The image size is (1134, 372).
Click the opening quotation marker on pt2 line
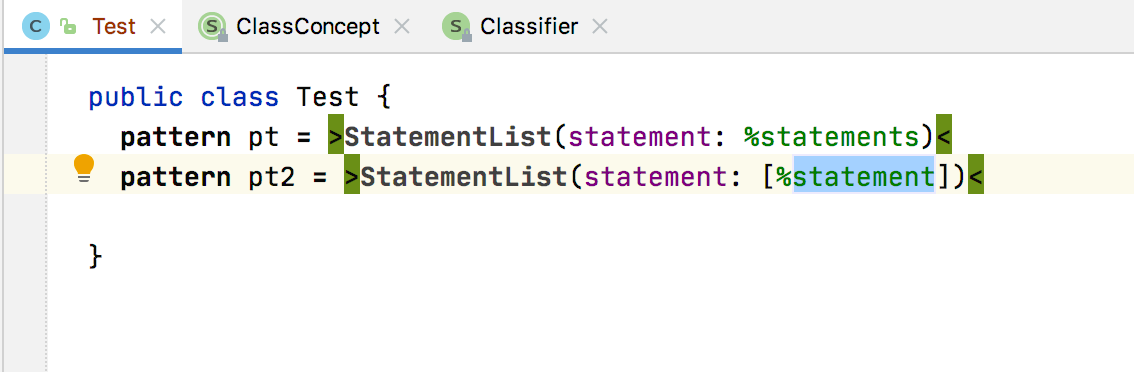[x=352, y=177]
